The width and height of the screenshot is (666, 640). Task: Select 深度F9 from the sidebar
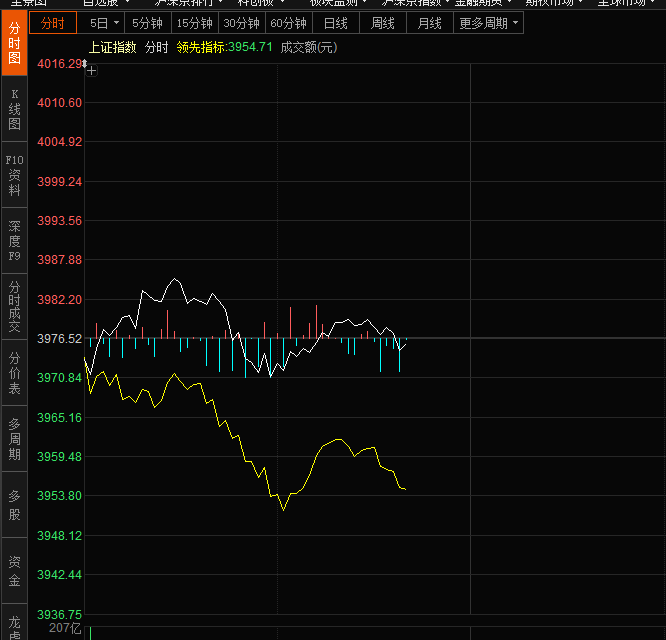click(14, 241)
